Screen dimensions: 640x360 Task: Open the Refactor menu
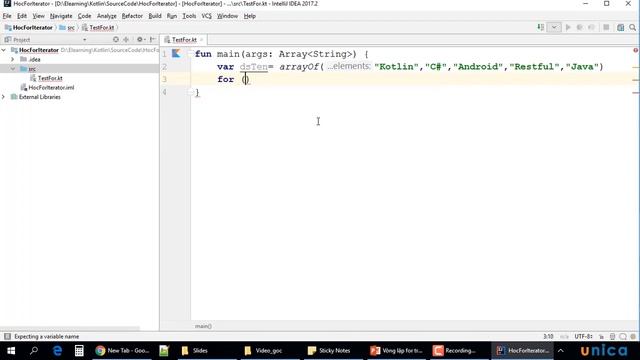coord(132,16)
